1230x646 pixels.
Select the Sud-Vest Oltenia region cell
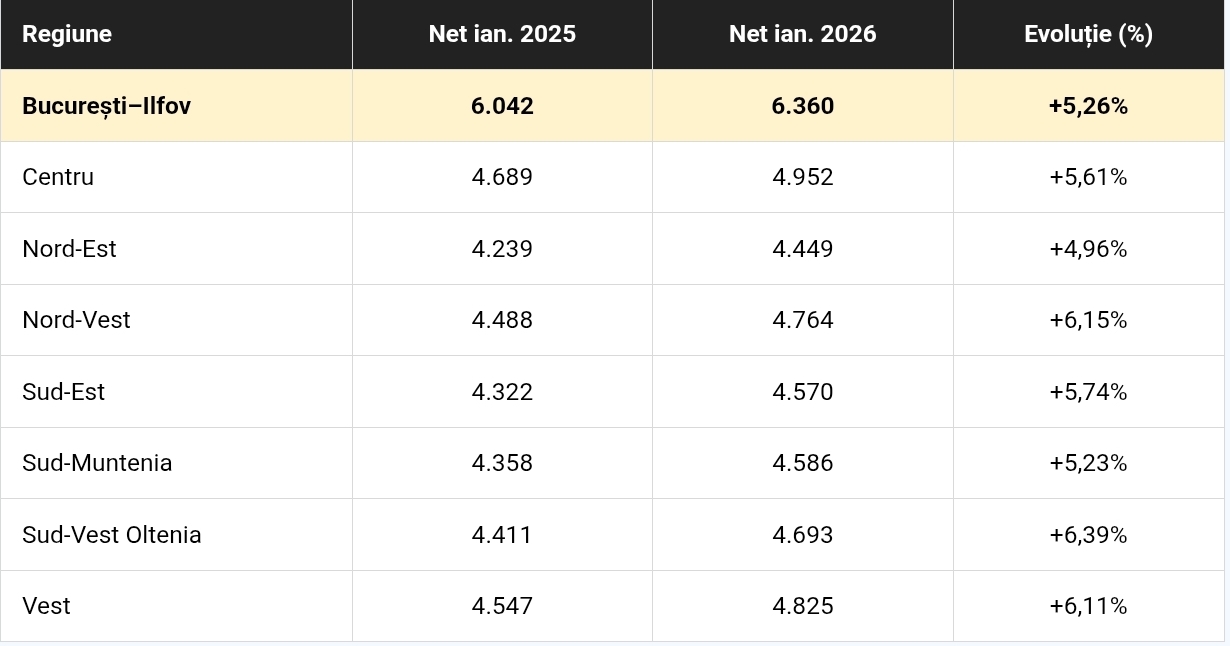(112, 535)
